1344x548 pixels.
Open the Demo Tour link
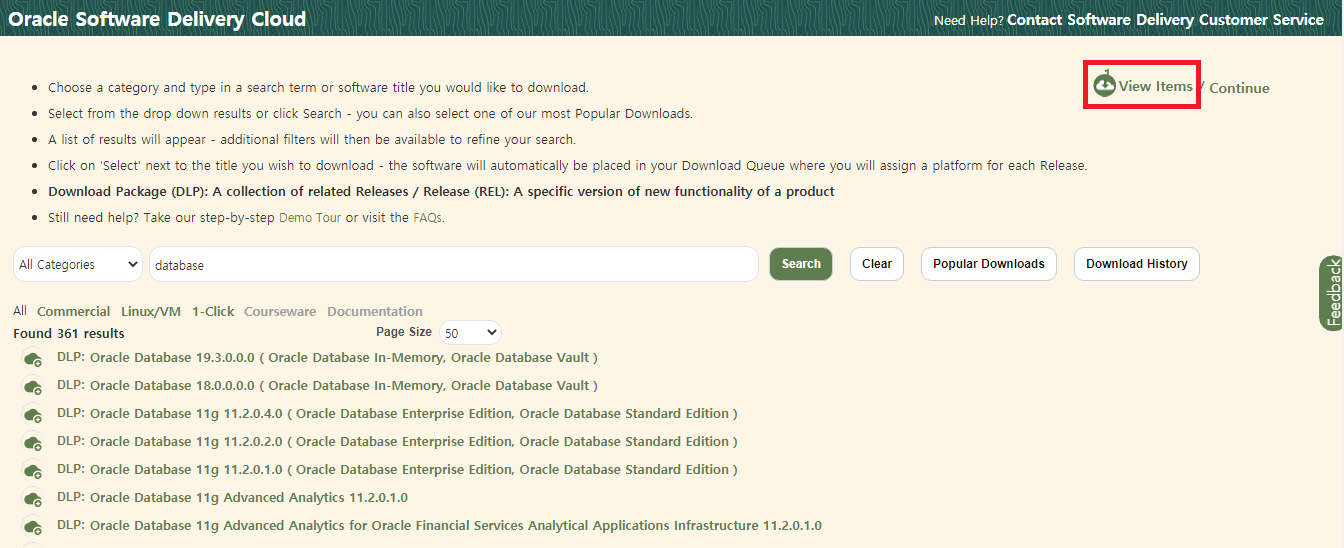tap(310, 217)
